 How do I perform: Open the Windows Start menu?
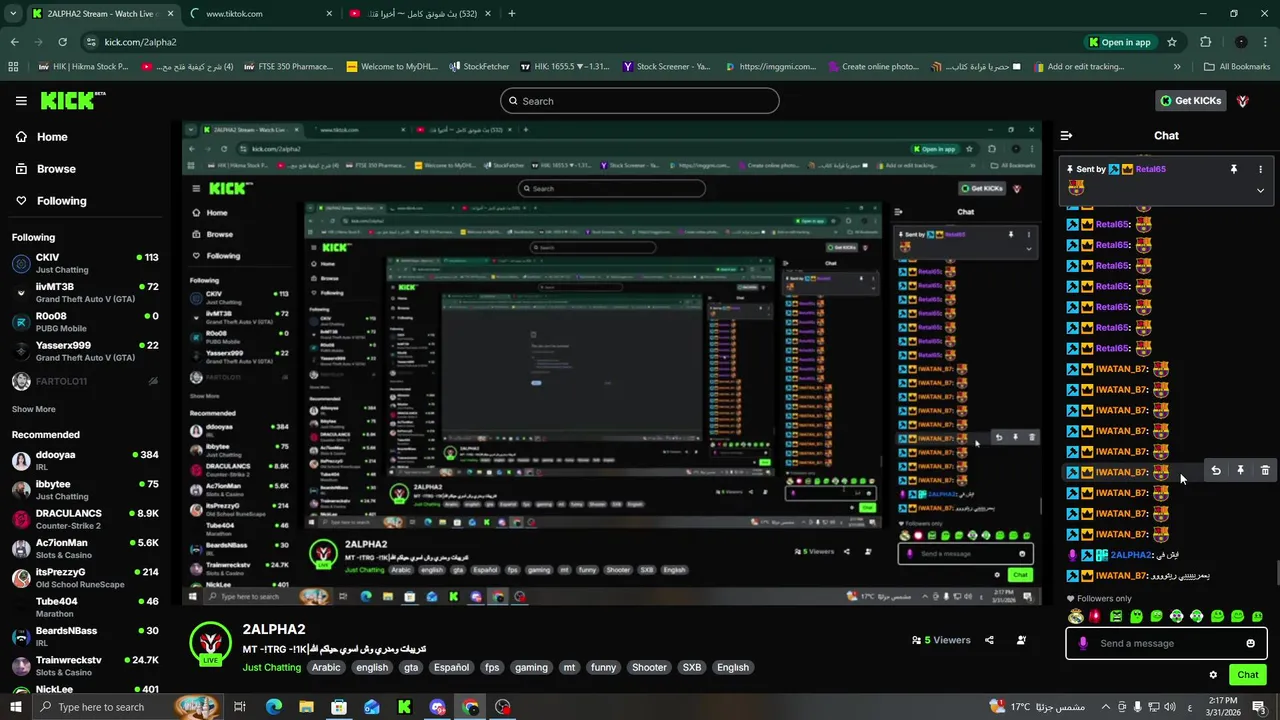(x=16, y=707)
